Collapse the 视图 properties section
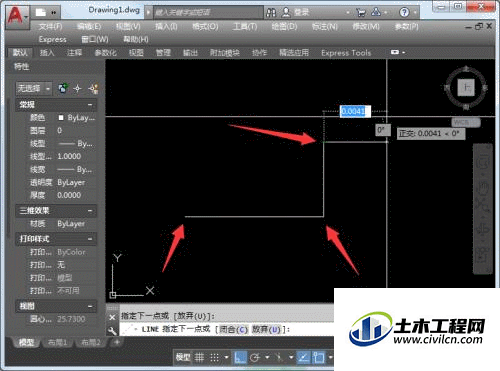500x371 pixels. [90, 306]
